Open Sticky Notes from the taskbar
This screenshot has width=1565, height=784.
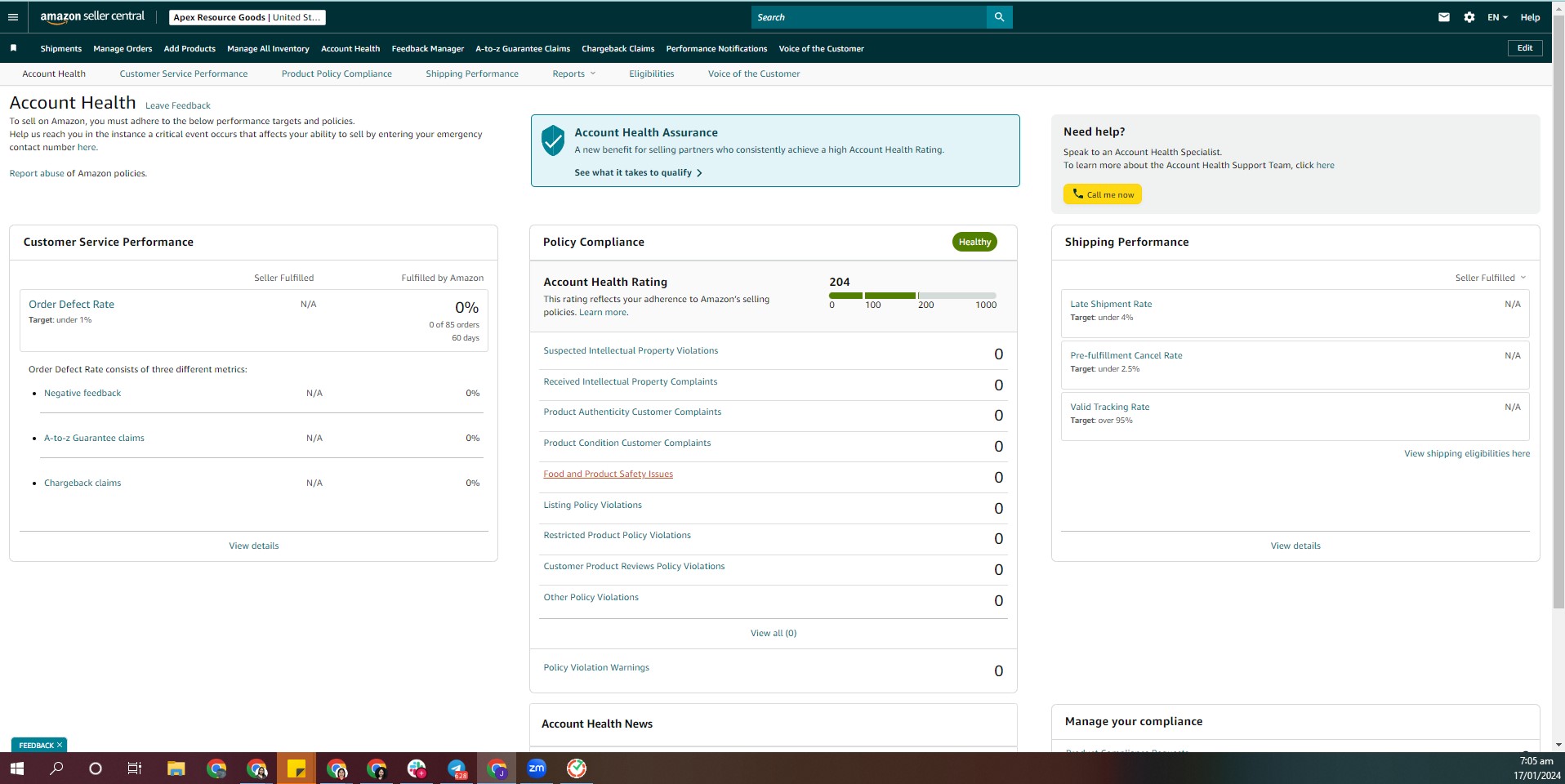coord(297,768)
